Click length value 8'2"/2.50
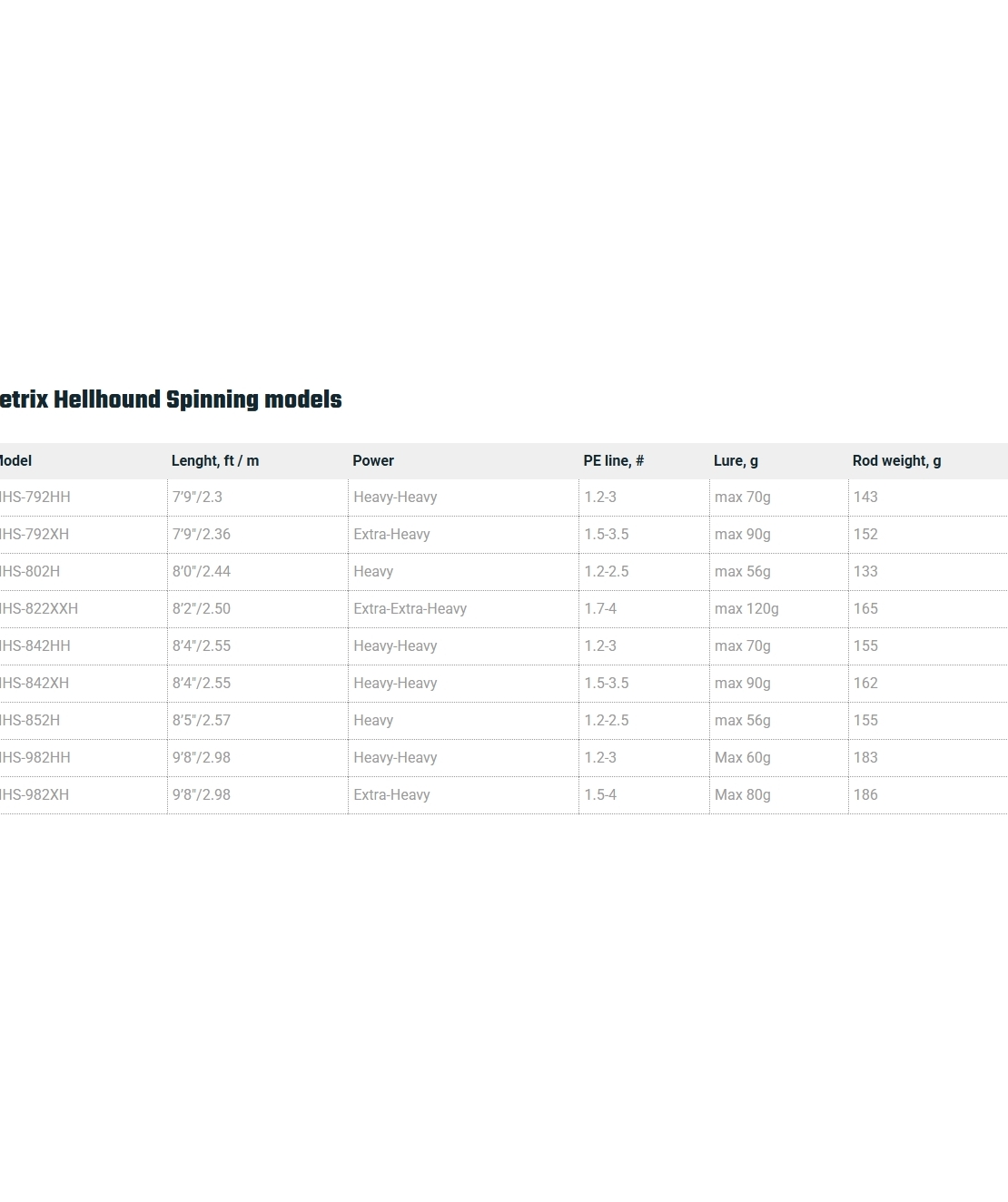1008x1202 pixels. [x=202, y=609]
